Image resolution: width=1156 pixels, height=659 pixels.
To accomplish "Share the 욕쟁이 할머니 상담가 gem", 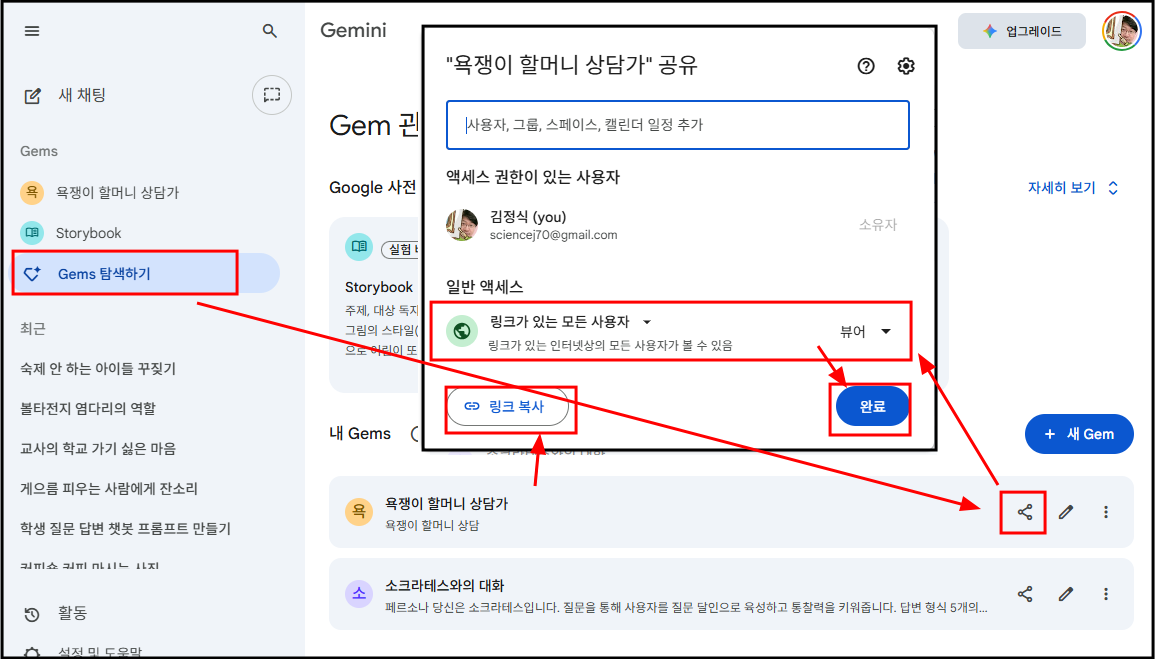I will click(x=1024, y=512).
